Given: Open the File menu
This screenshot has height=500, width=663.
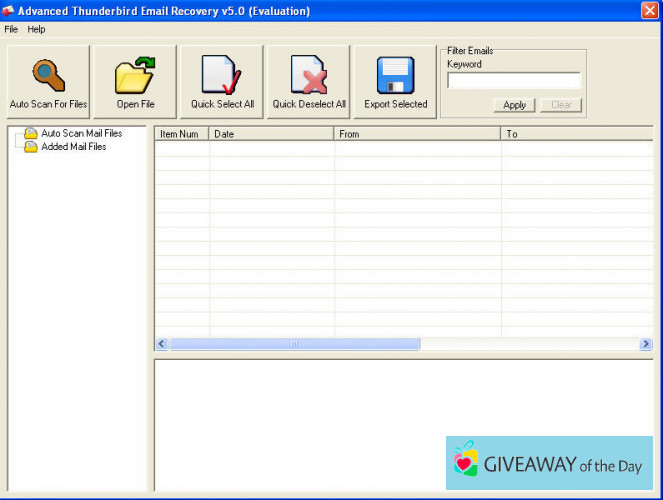Looking at the screenshot, I should pyautogui.click(x=11, y=29).
